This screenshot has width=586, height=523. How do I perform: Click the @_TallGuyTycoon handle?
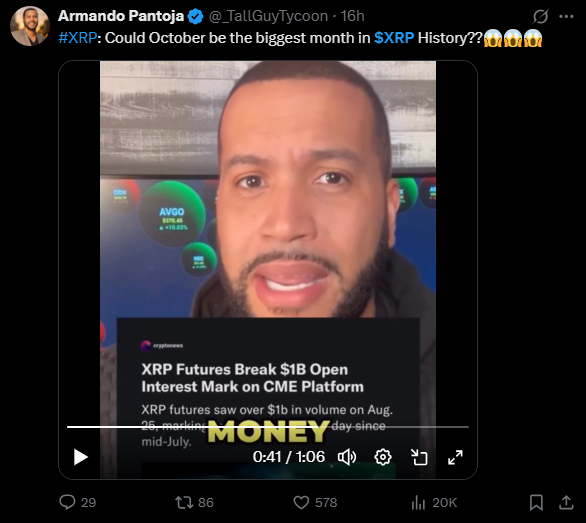click(268, 16)
